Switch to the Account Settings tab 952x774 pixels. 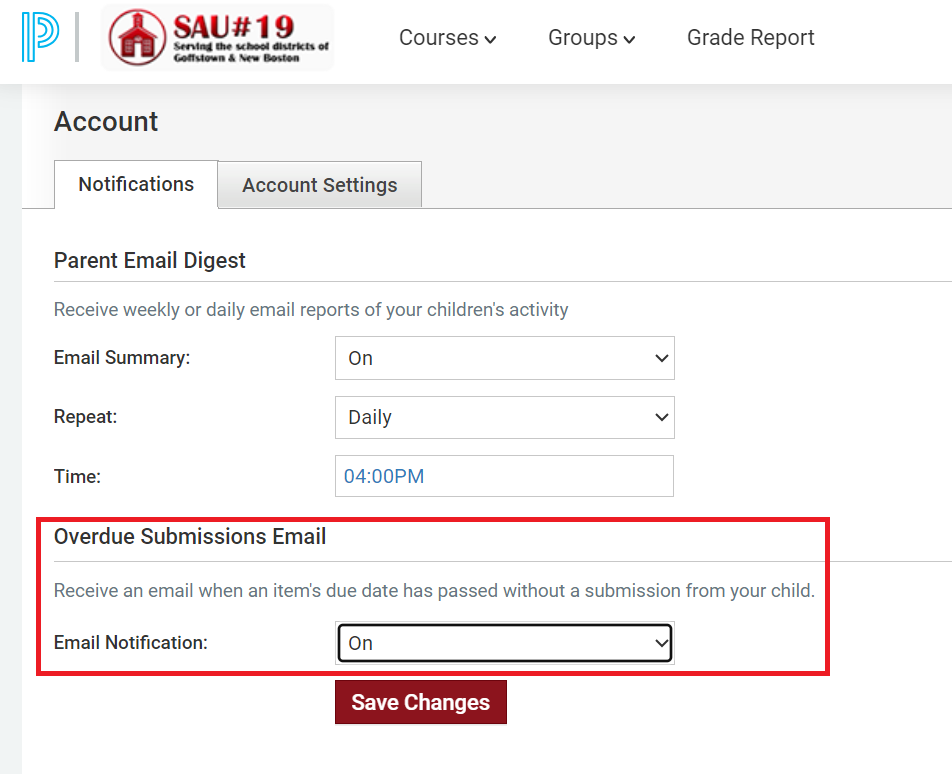[x=319, y=185]
